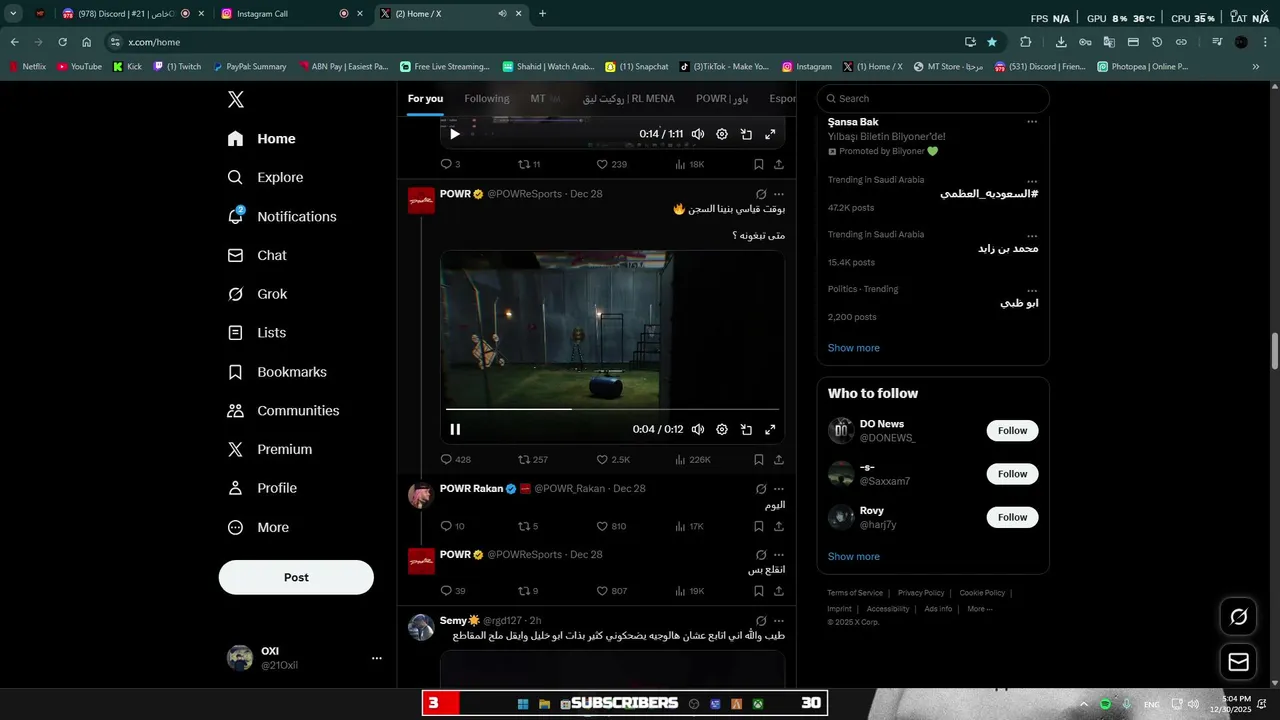The image size is (1280, 720).
Task: Enter fullscreen on top video
Action: 770,134
